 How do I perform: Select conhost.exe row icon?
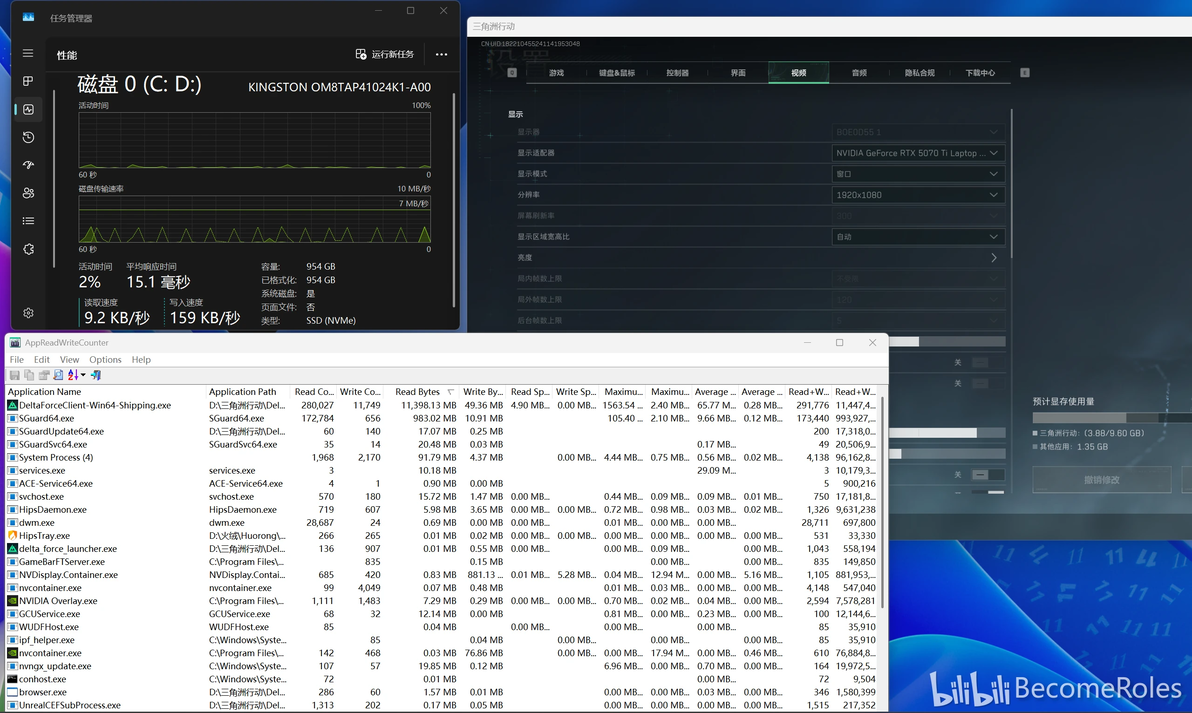coord(12,680)
